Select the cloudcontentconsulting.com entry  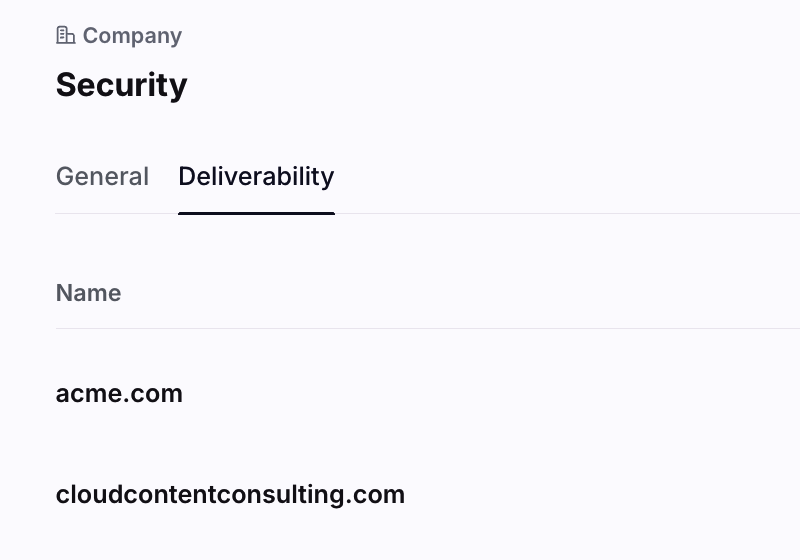tap(230, 495)
